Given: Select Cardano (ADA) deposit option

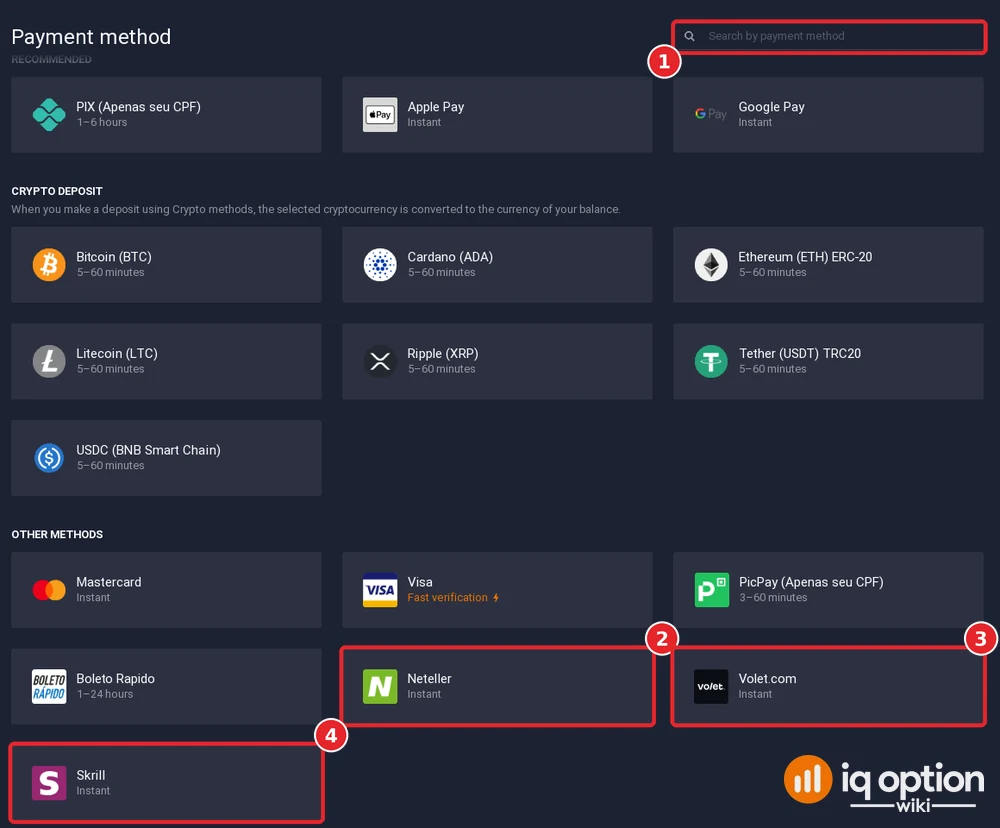Looking at the screenshot, I should point(497,265).
